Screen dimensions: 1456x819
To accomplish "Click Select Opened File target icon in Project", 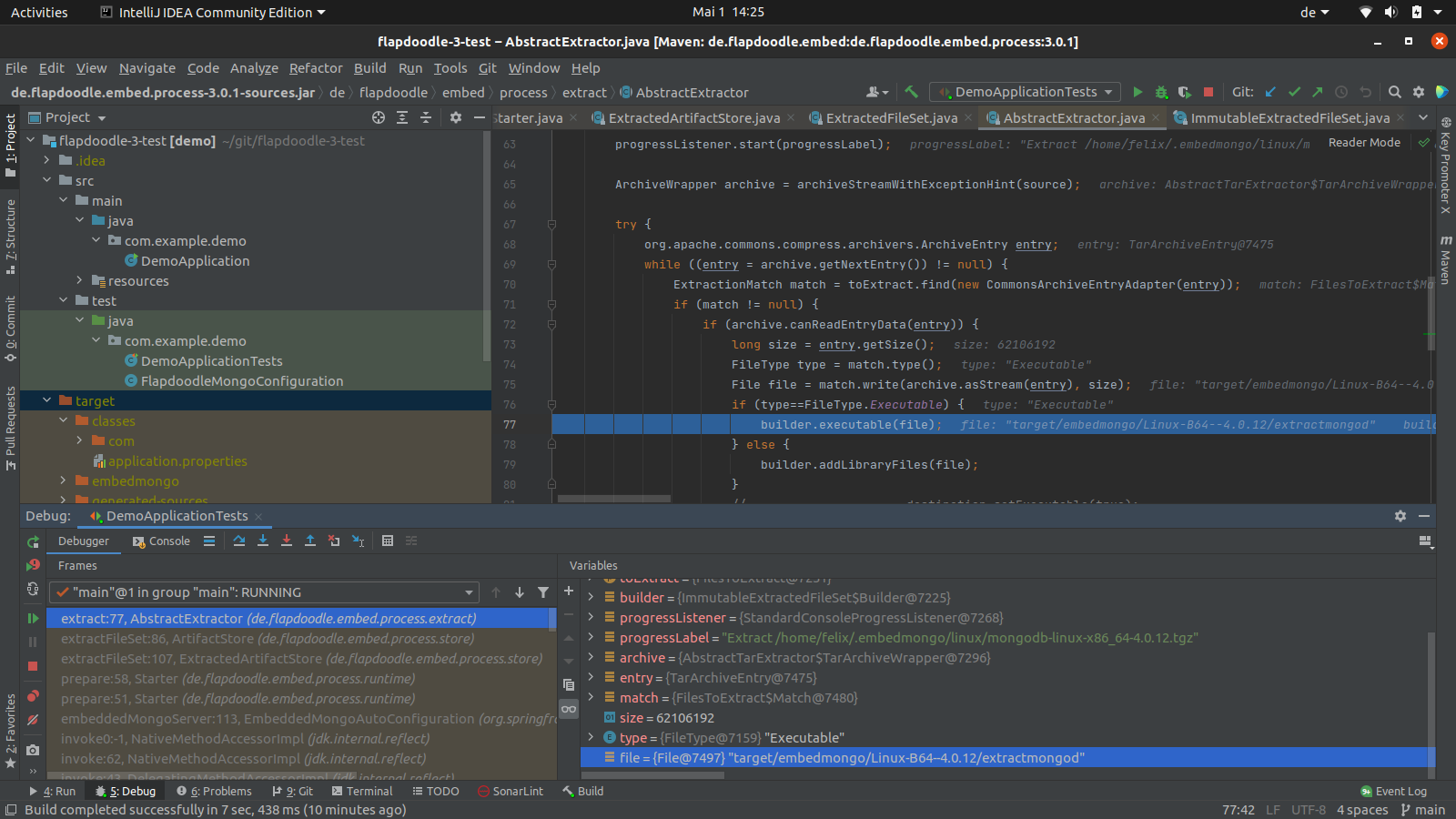I will coord(379,117).
